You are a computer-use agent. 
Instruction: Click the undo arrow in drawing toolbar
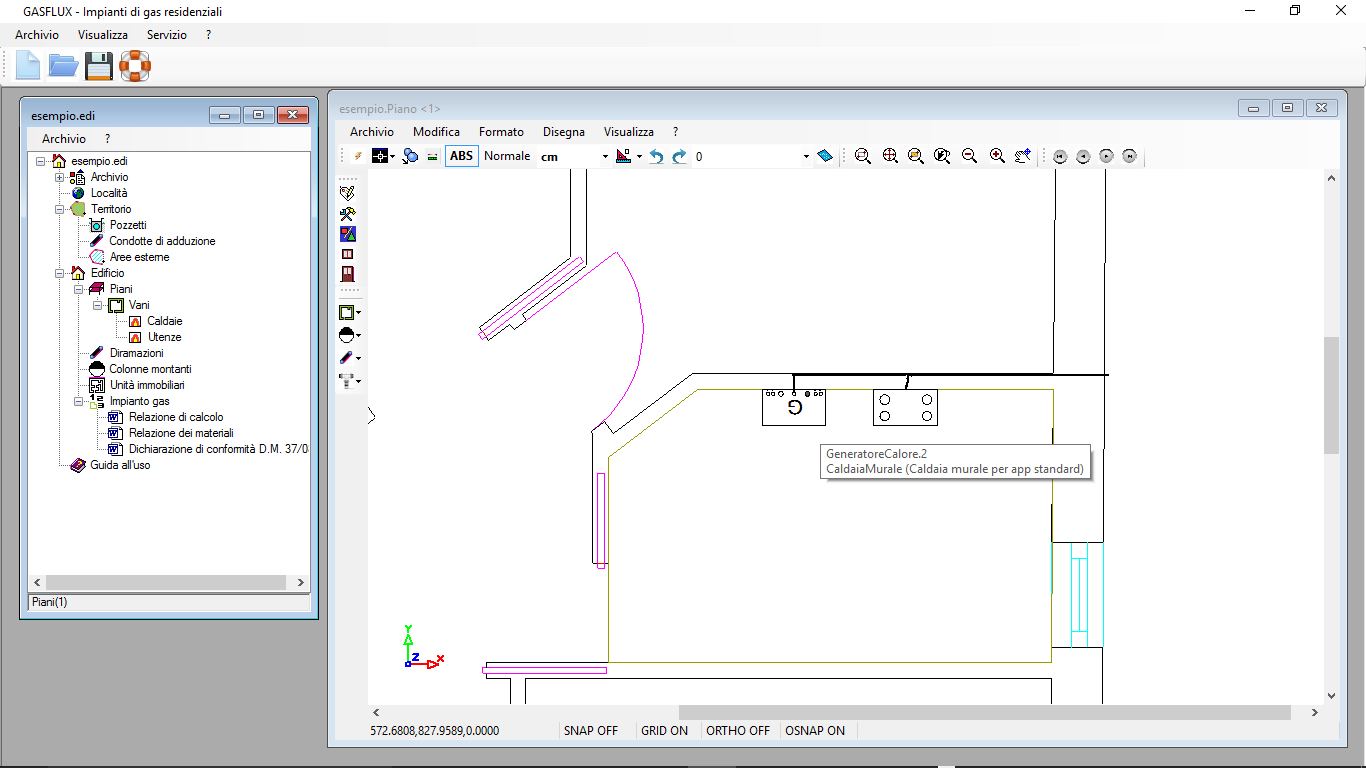coord(656,156)
